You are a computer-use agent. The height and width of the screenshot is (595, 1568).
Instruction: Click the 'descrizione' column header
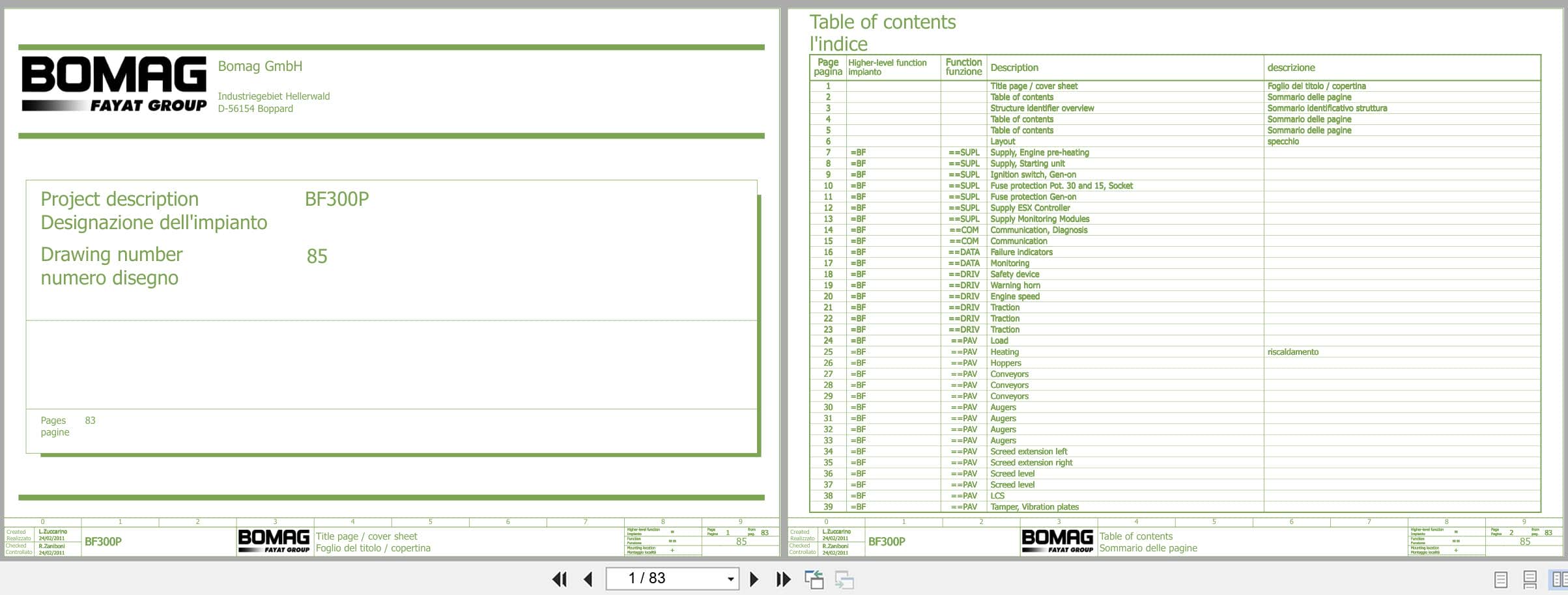(1290, 68)
